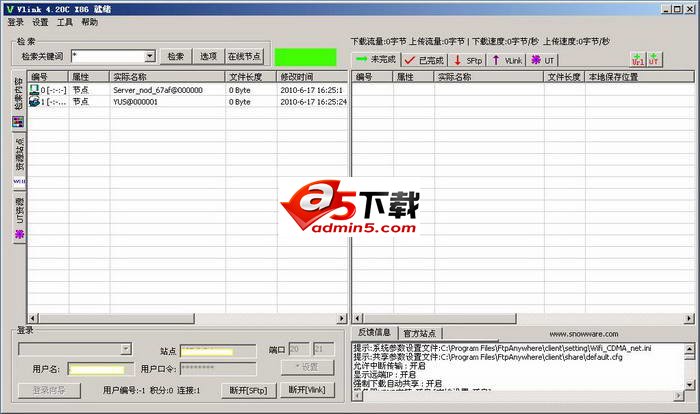The height and width of the screenshot is (414, 700).
Task: Expand the 检索关键词 dropdown arrow
Action: pos(150,56)
